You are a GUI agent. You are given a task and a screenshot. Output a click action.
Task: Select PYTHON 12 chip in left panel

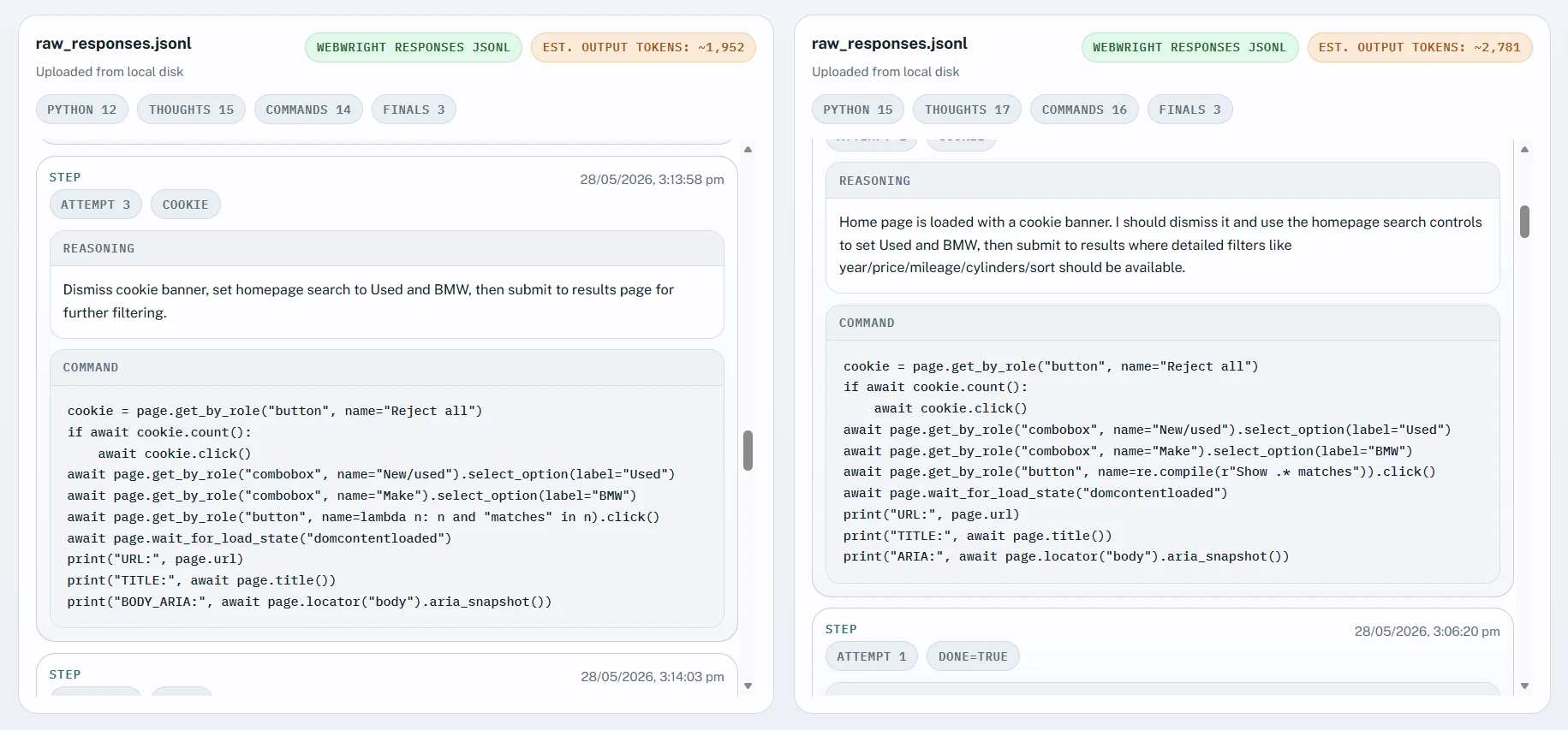(x=82, y=110)
